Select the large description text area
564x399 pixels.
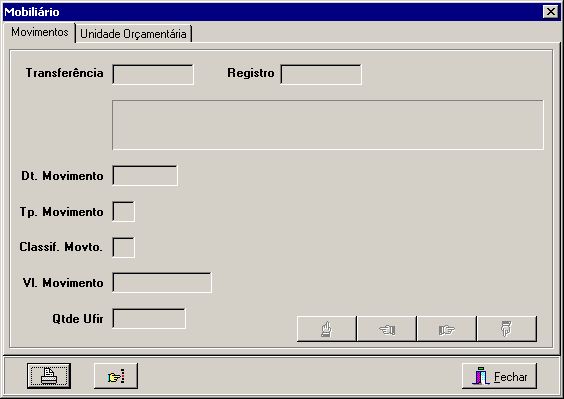click(328, 125)
